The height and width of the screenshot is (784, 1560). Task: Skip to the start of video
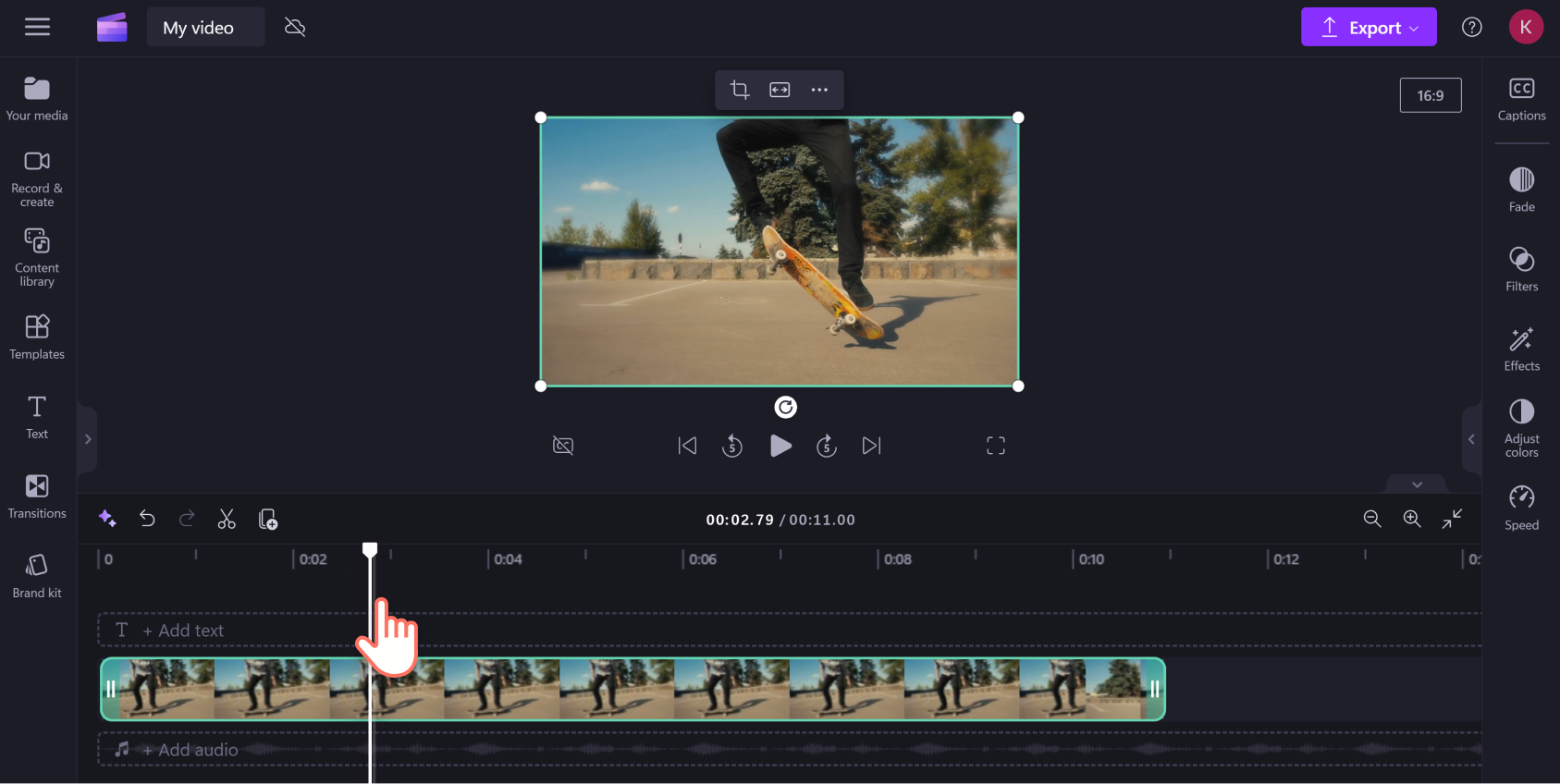click(687, 446)
